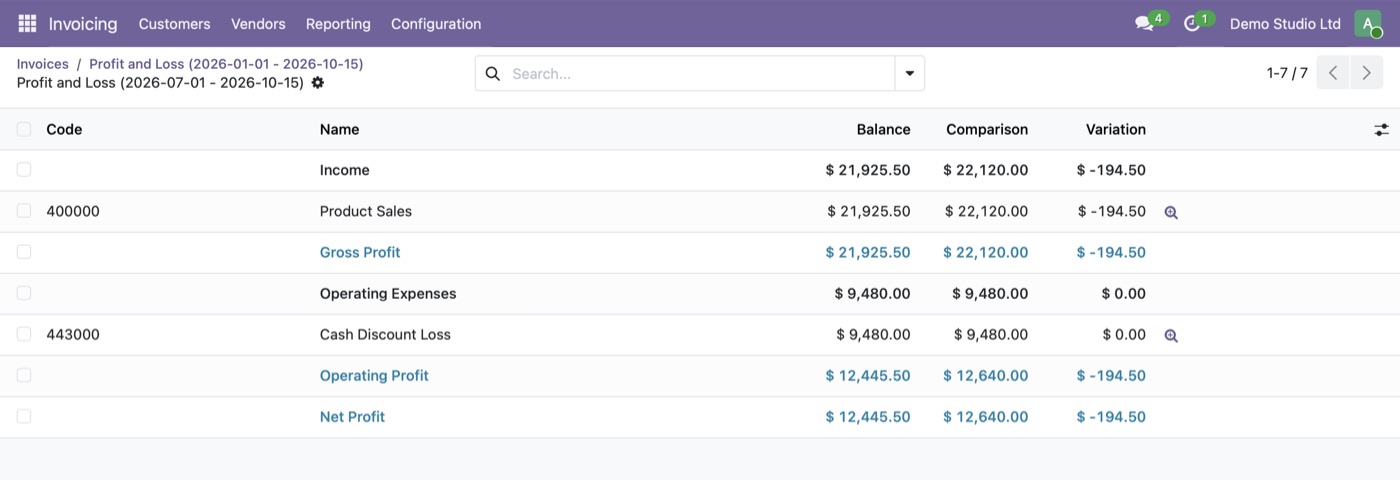1400x480 pixels.
Task: Click the search magnifier icon
Action: [x=492, y=73]
